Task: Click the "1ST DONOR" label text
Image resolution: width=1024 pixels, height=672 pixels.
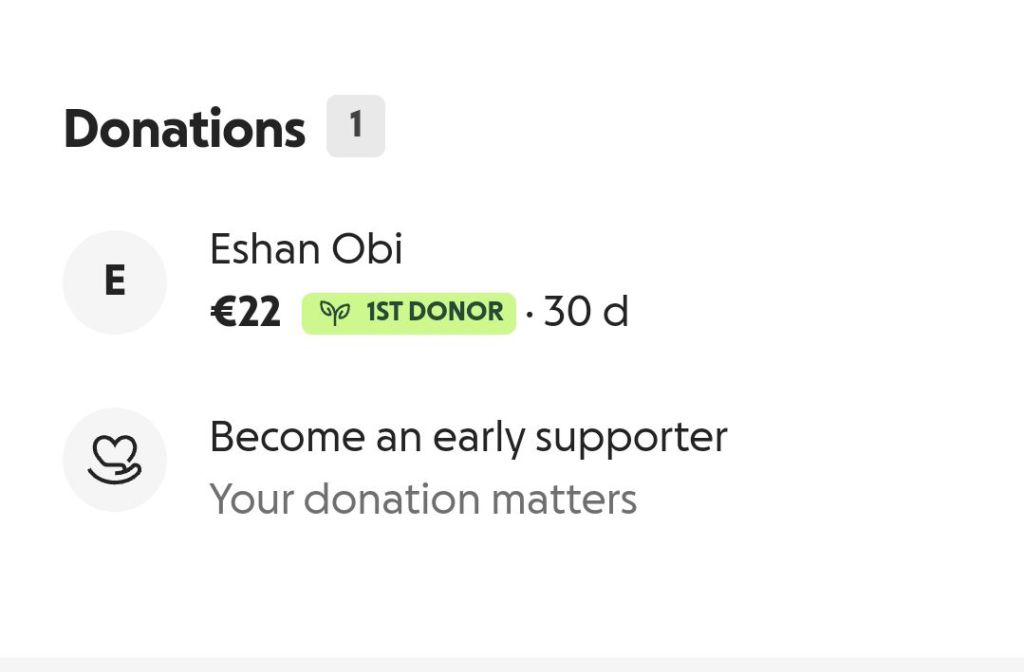Action: (x=434, y=313)
